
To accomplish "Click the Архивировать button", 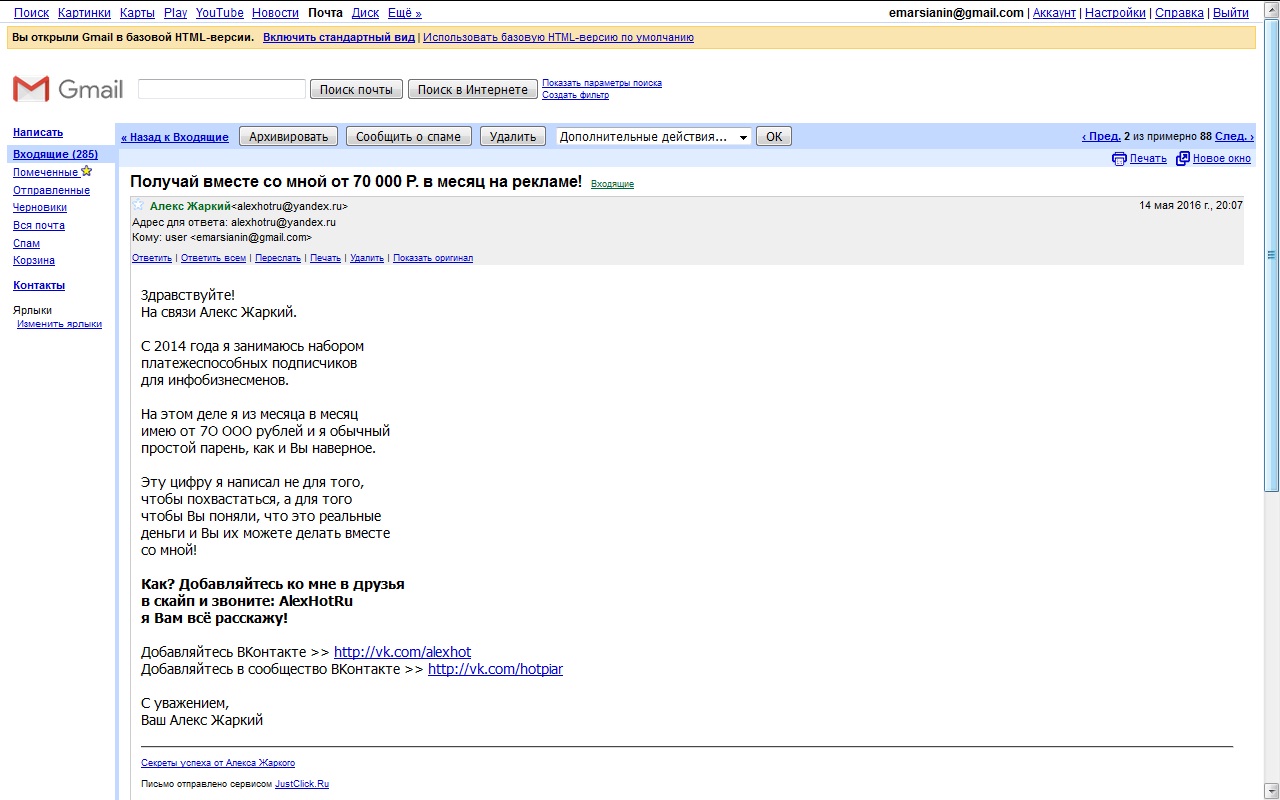I will 289,136.
